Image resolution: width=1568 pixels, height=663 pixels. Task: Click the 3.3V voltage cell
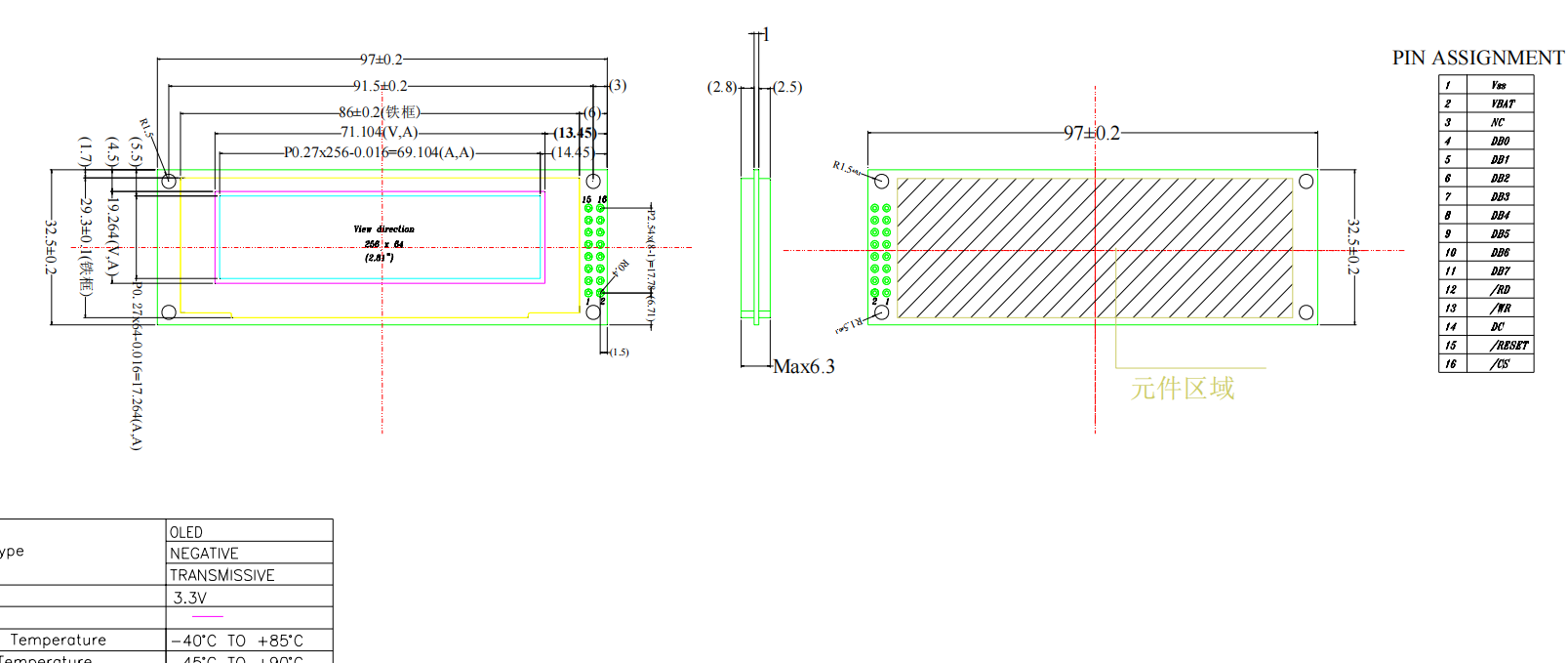[x=190, y=598]
